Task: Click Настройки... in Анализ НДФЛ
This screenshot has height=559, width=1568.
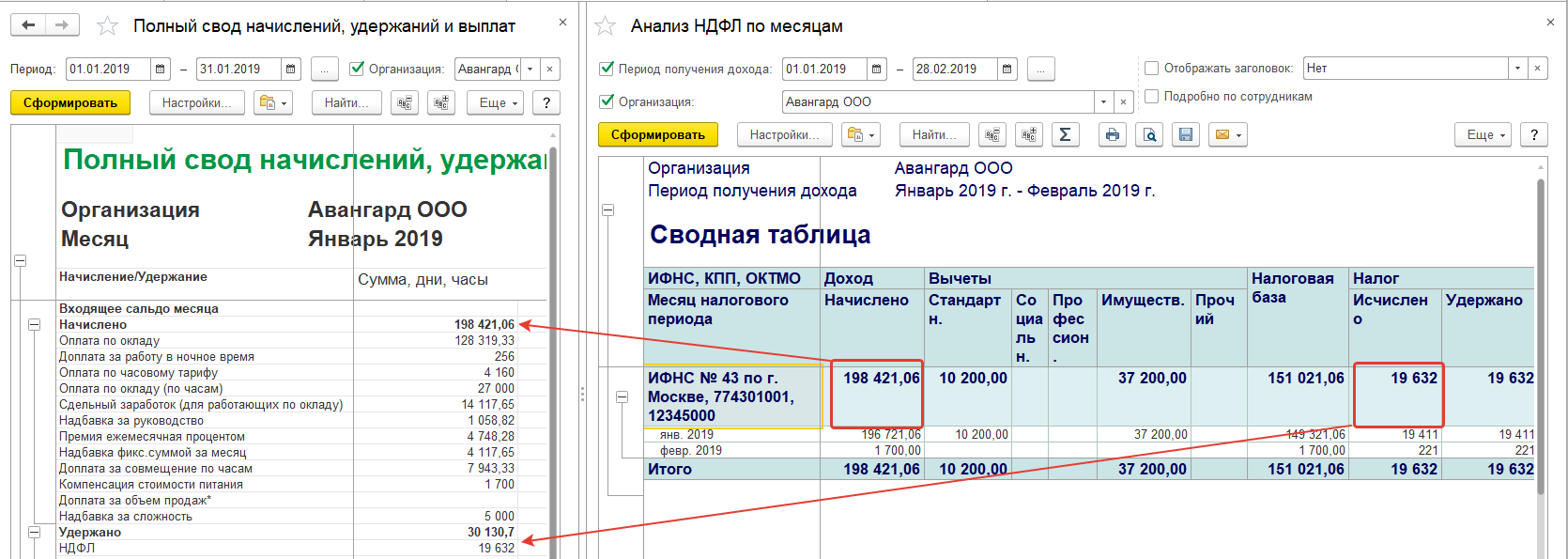Action: click(785, 134)
